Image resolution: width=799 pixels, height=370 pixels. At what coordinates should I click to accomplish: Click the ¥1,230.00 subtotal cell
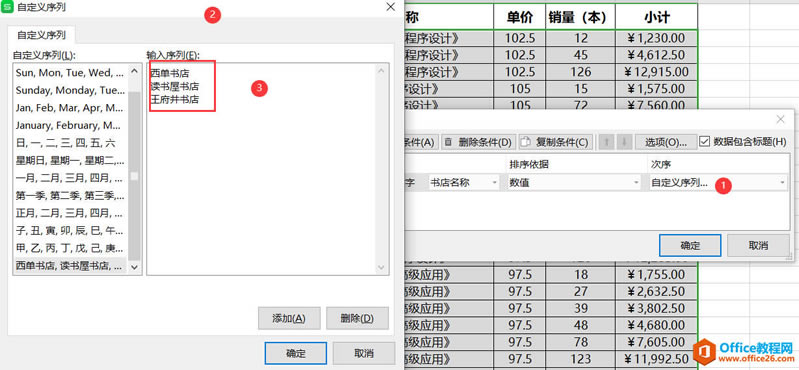(656, 38)
